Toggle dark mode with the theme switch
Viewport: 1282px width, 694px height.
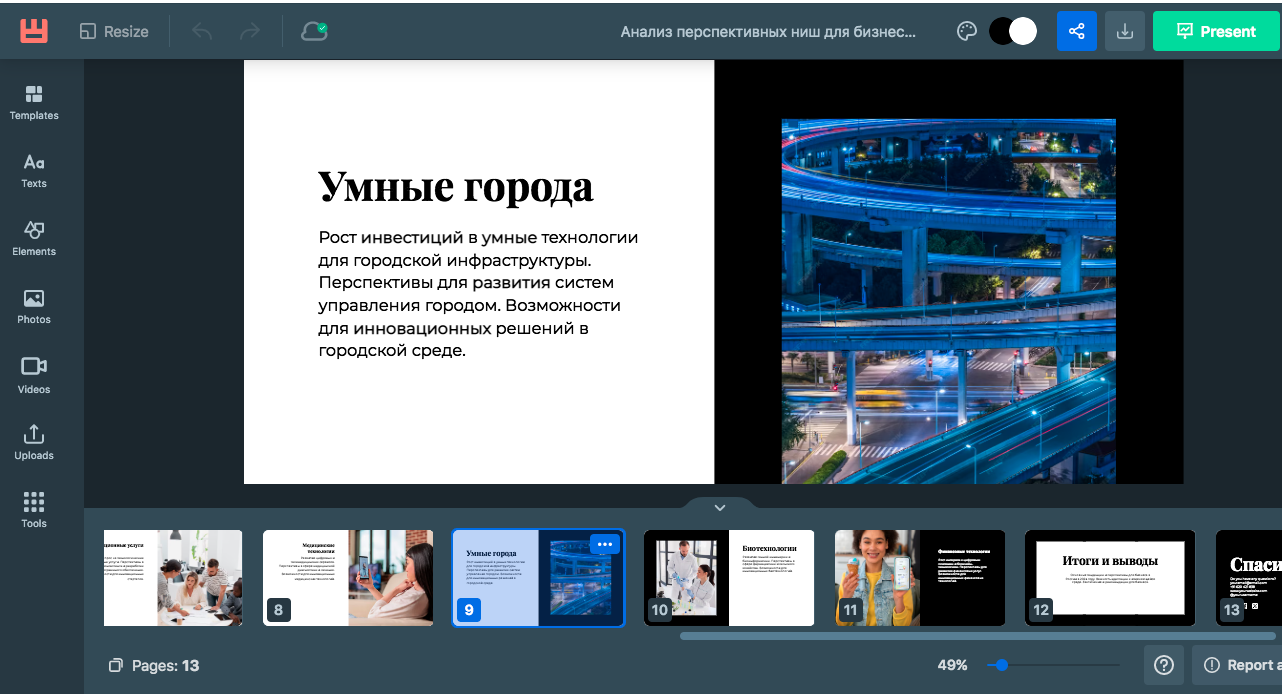coord(1013,31)
